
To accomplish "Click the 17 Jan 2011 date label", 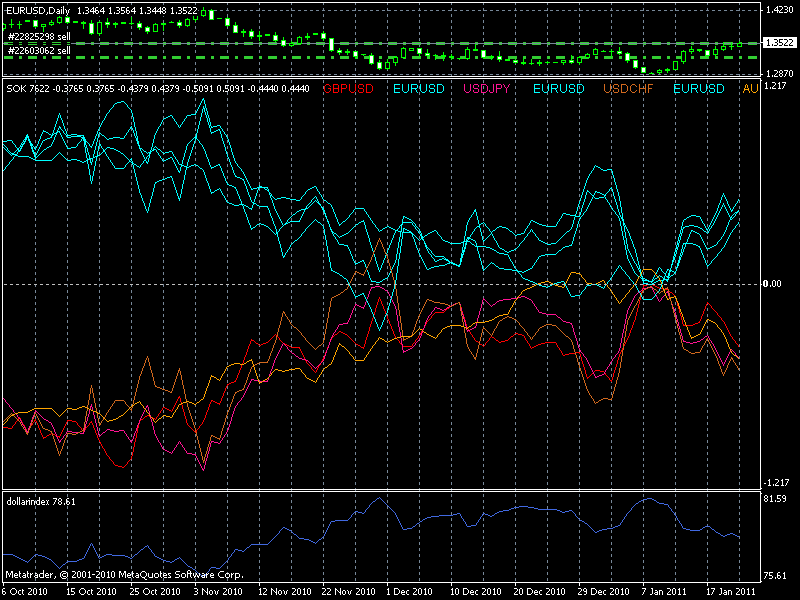I will coord(730,592).
